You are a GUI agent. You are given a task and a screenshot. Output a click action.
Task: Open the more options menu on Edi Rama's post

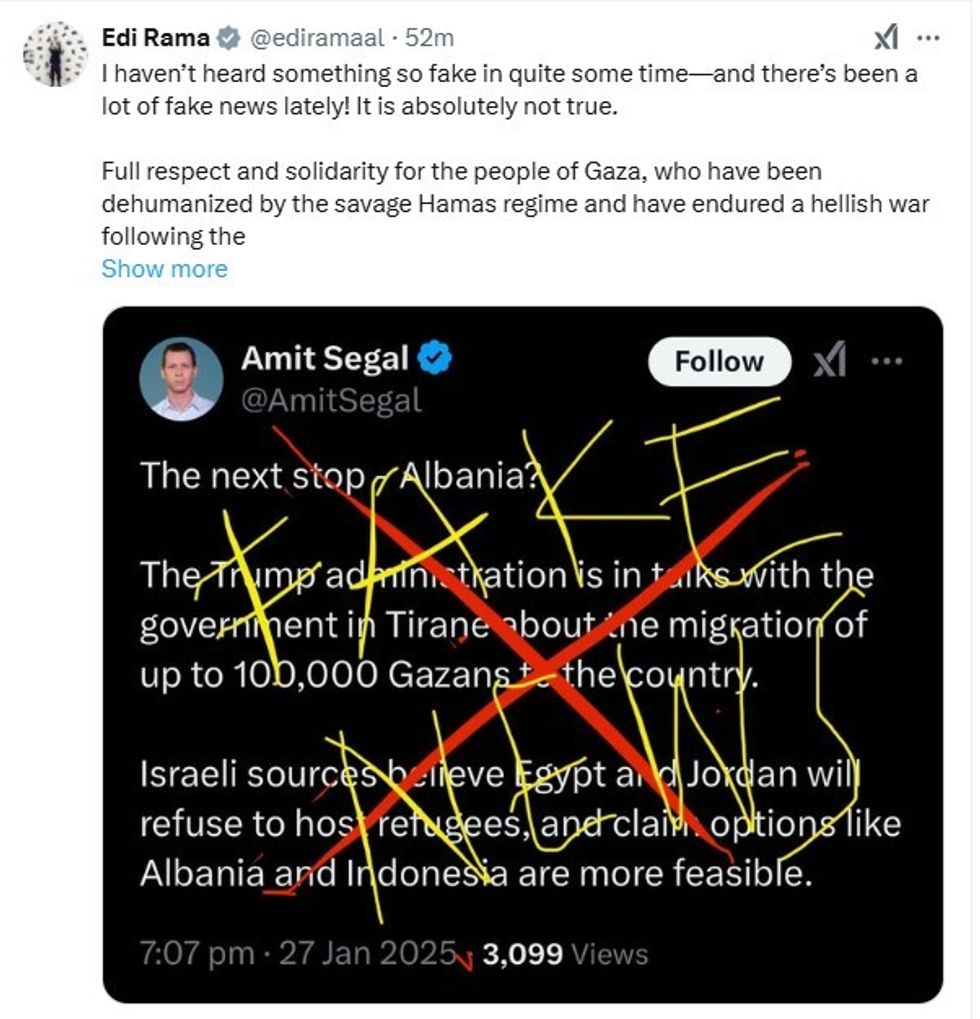929,38
